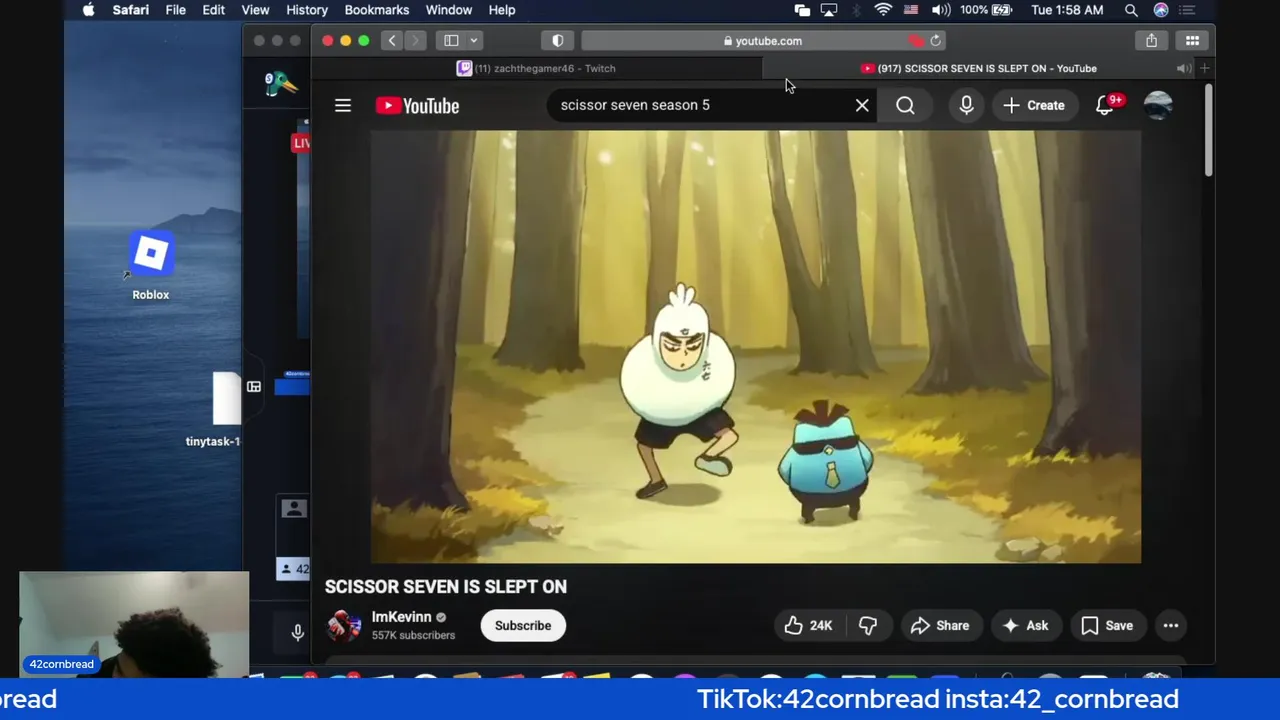This screenshot has width=1280, height=720.
Task: Start voice search with the microphone icon
Action: 966,105
